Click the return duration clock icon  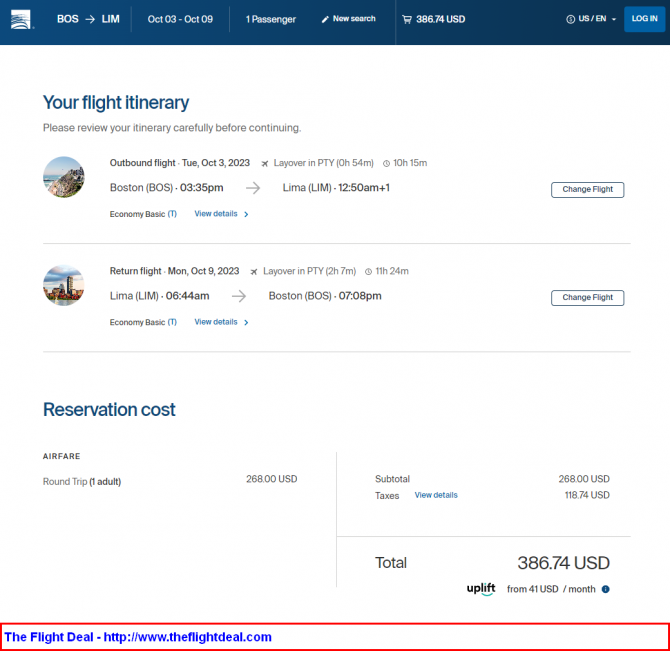(x=368, y=271)
